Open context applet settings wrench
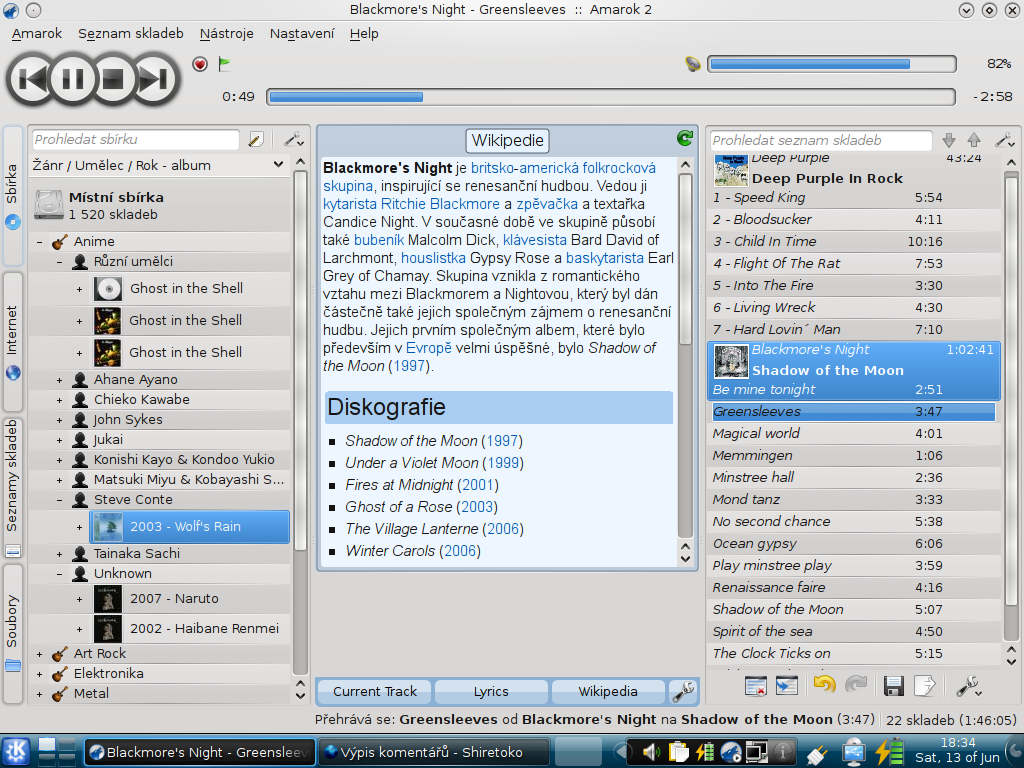 [x=683, y=691]
